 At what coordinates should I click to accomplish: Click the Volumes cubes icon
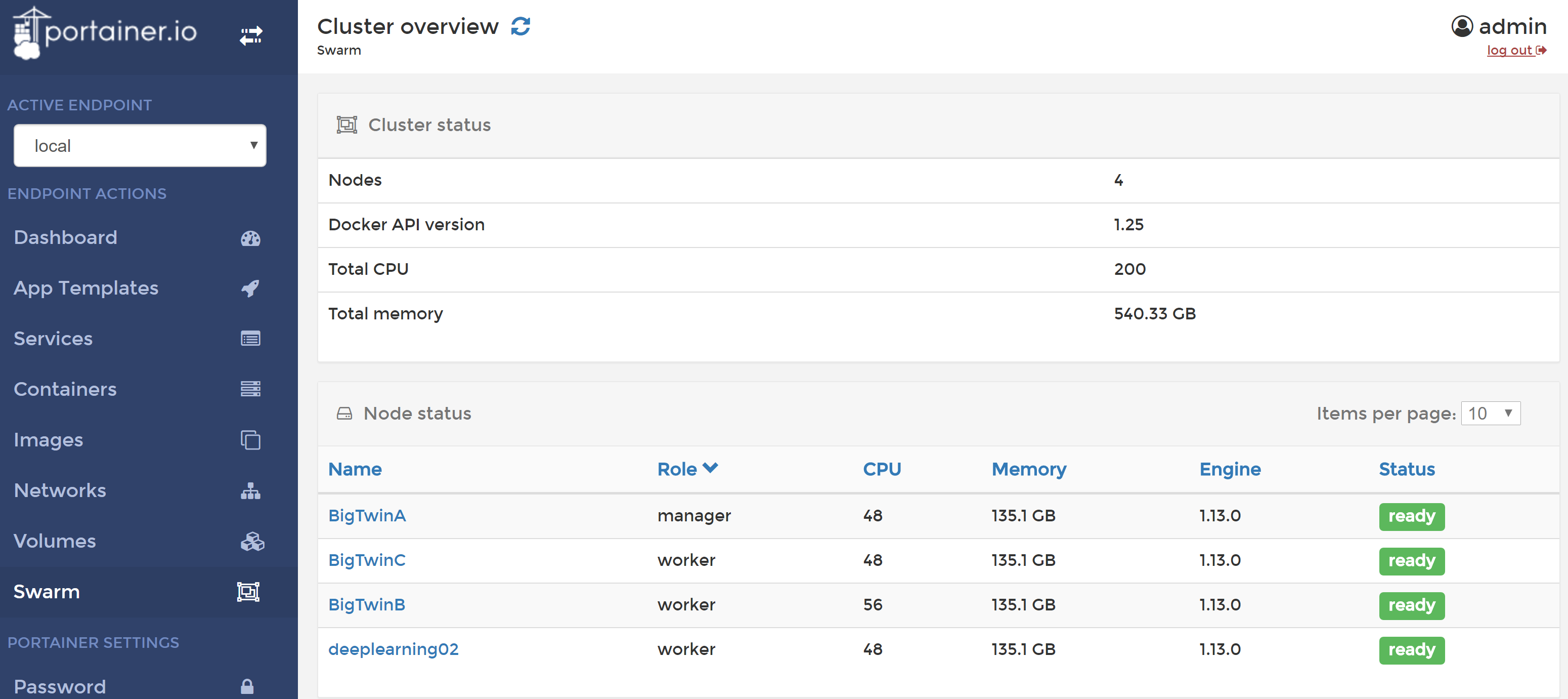coord(251,541)
